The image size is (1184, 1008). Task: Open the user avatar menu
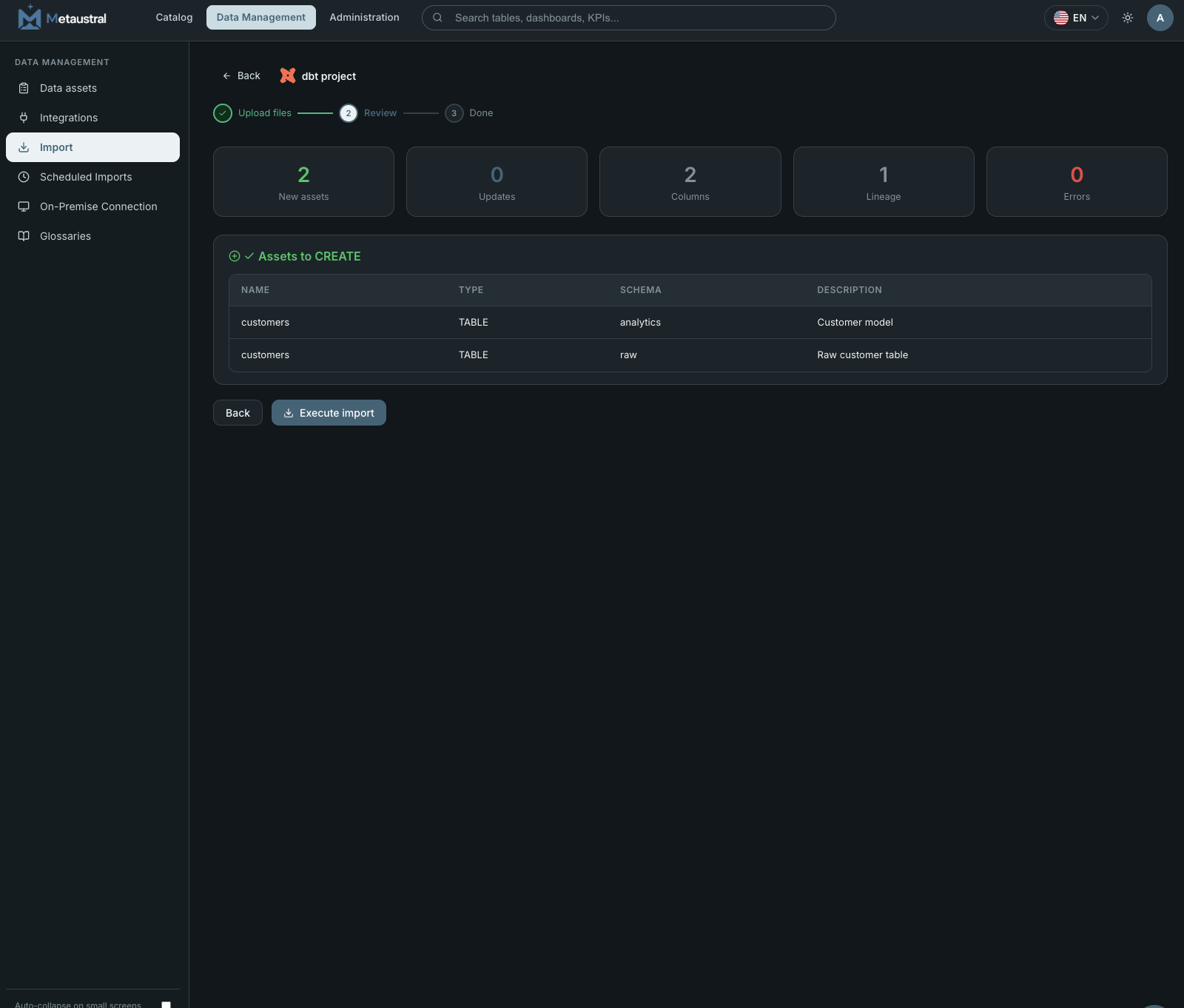point(1160,18)
